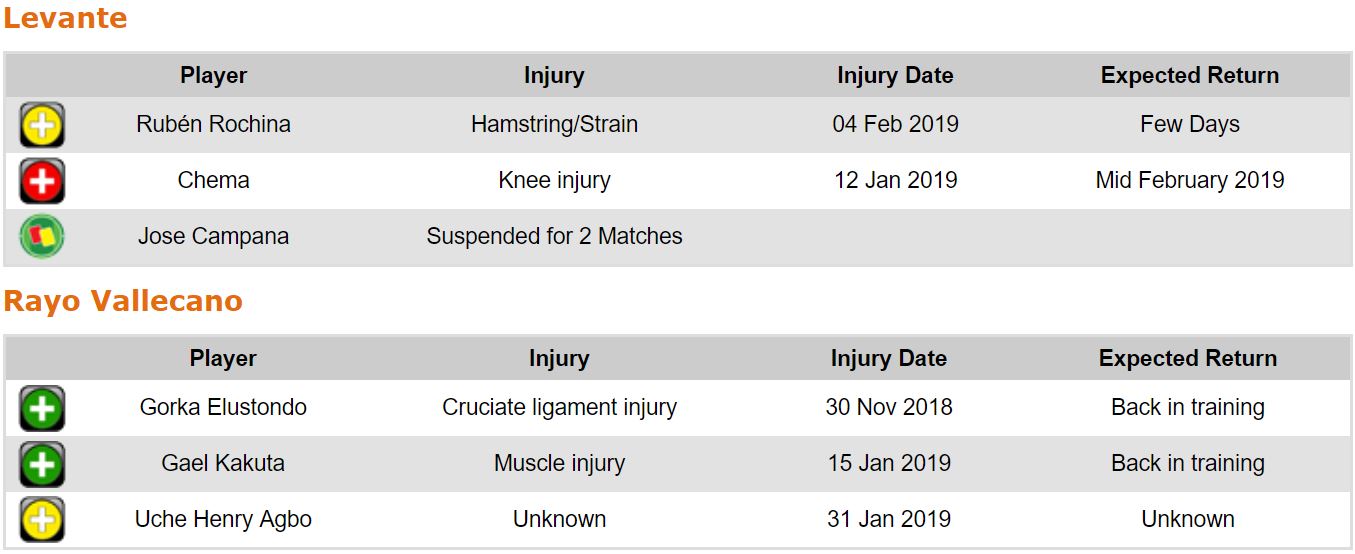Click green cross icon beside Gorka Elustondo
This screenshot has height=554, width=1355.
(42, 409)
